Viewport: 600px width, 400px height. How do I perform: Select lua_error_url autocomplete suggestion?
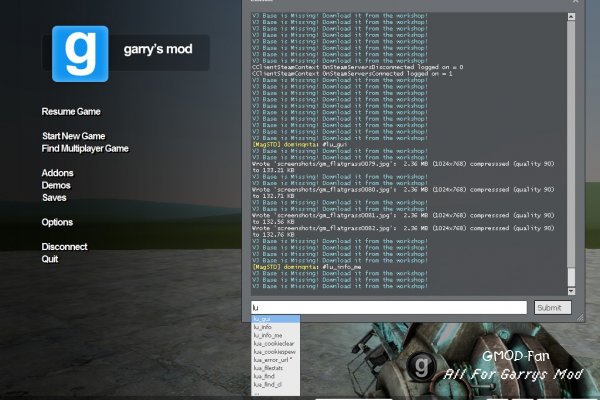[275, 360]
